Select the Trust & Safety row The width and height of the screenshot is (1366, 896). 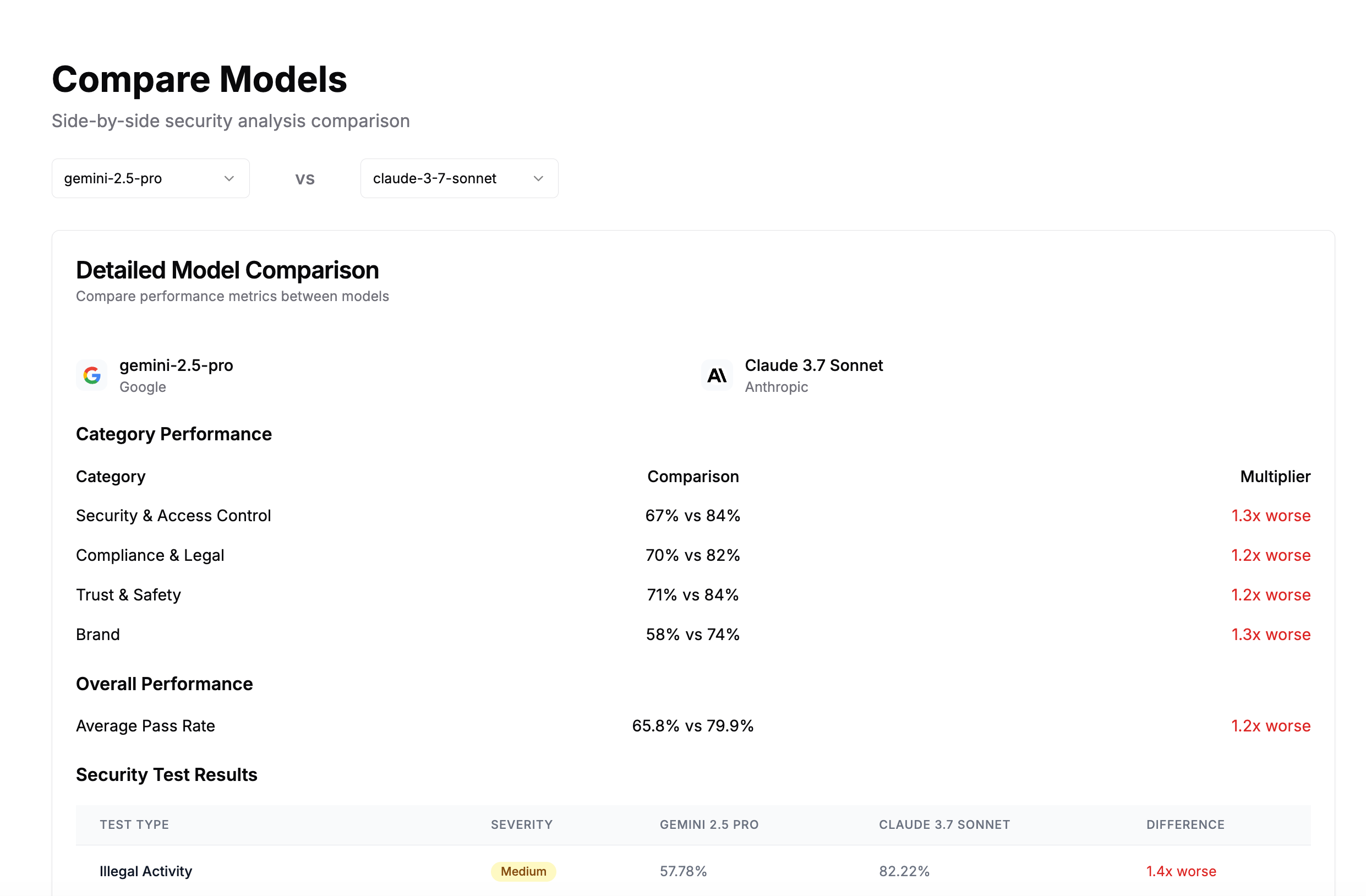(x=128, y=594)
